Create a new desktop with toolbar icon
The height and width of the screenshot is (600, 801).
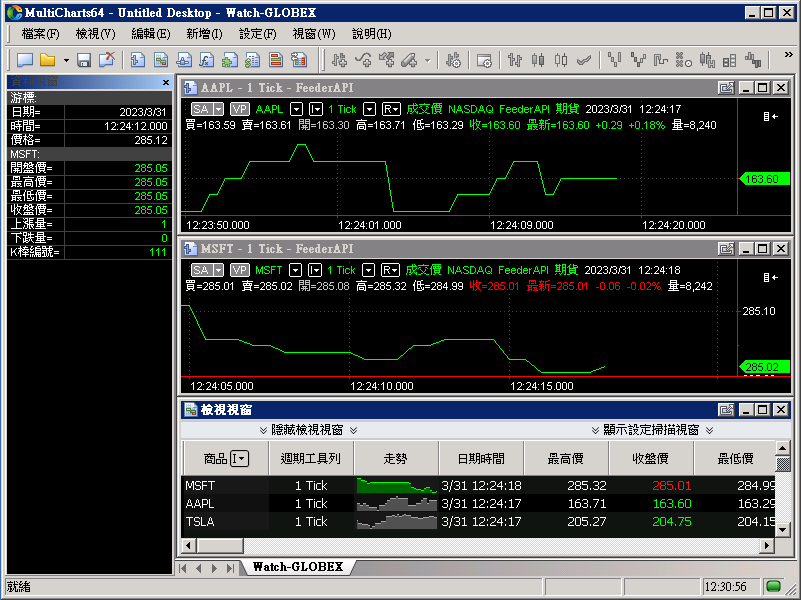pos(25,60)
